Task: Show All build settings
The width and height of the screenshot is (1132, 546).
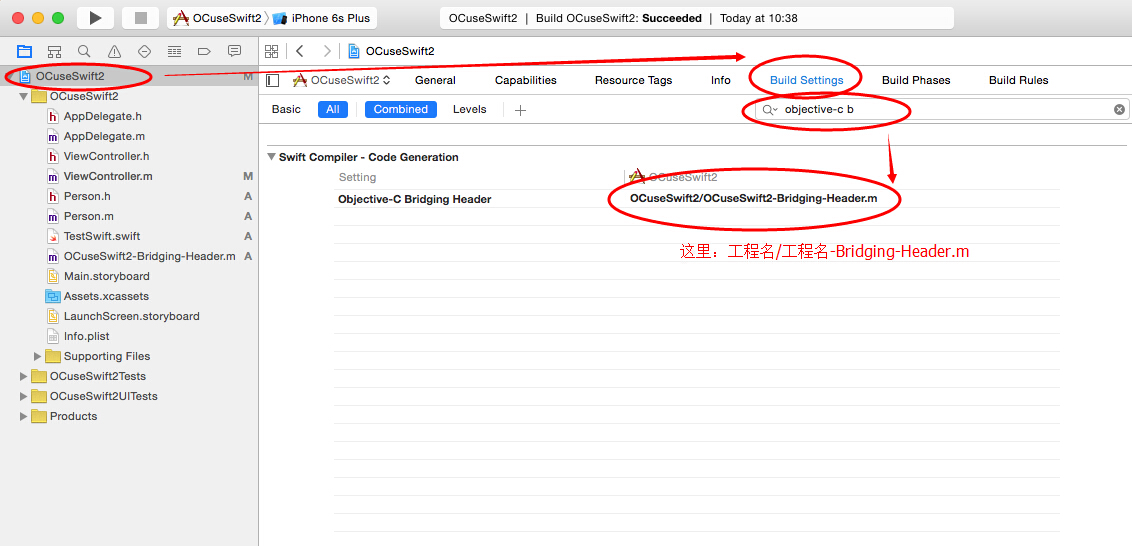Action: tap(333, 110)
